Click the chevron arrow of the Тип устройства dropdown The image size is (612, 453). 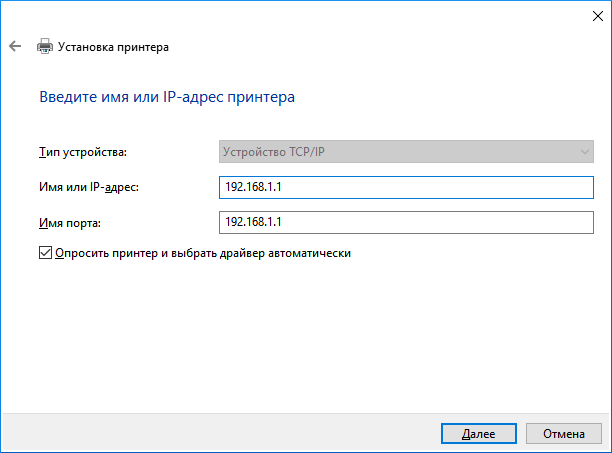584,152
